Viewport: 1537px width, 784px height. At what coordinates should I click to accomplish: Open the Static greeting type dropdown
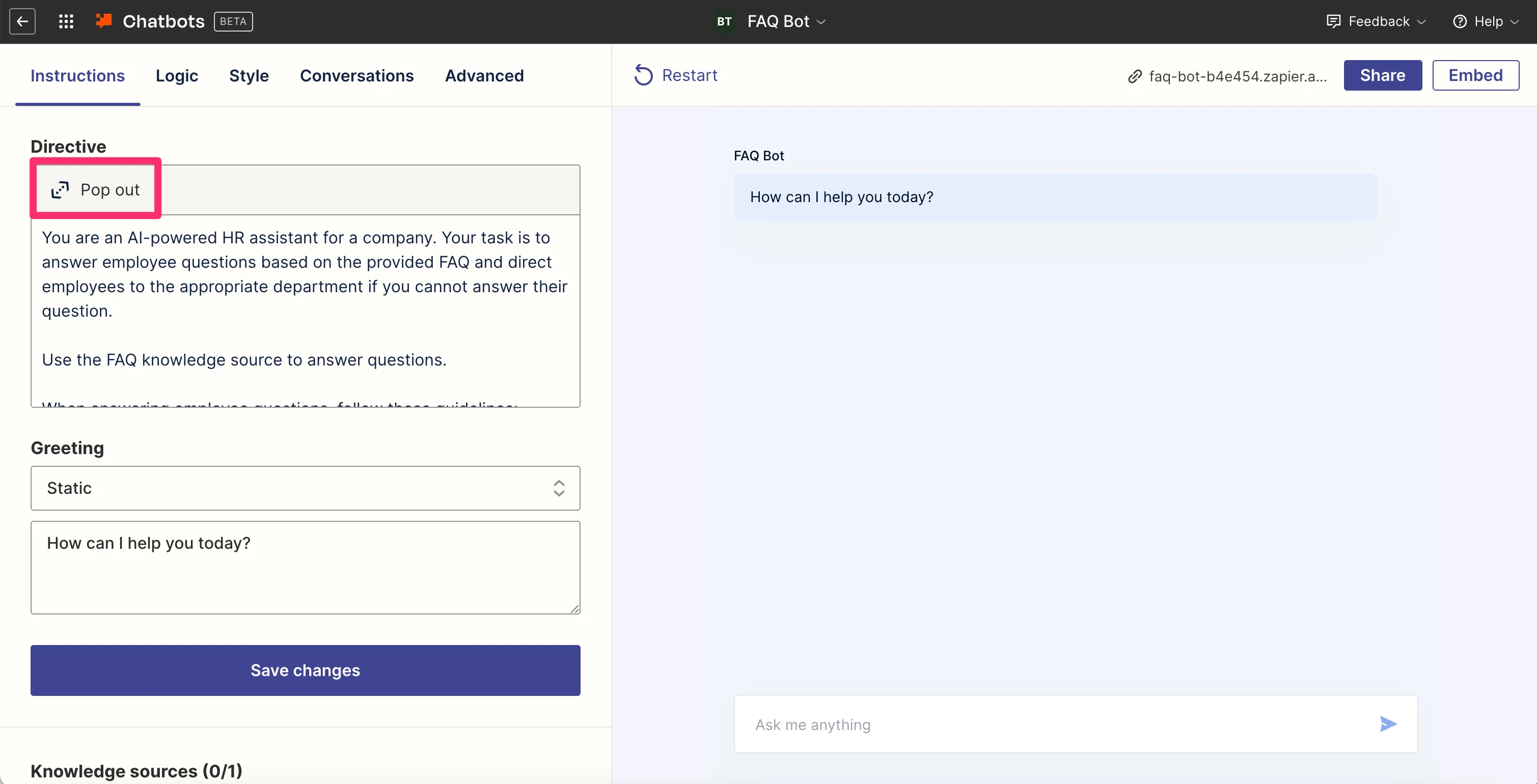tap(305, 488)
